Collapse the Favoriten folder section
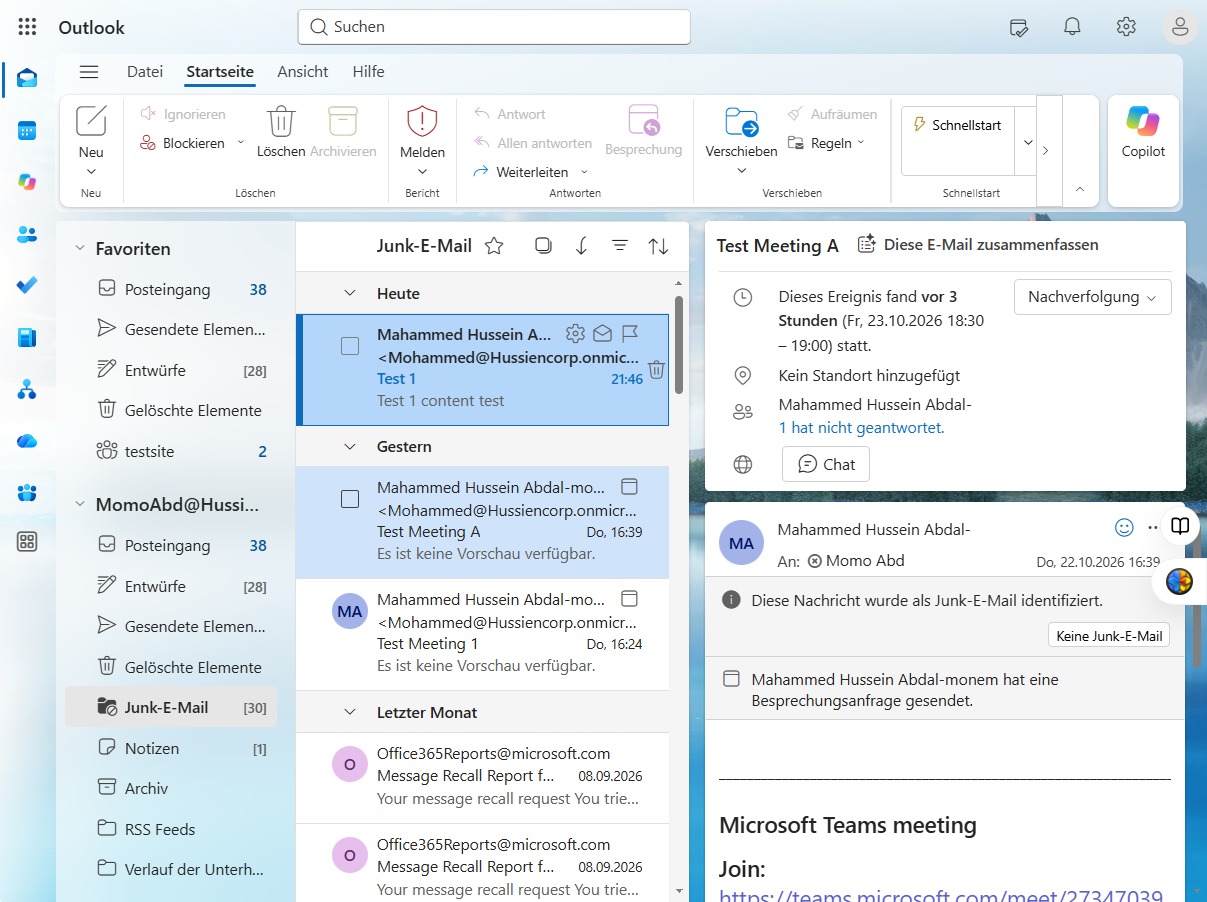This screenshot has width=1207, height=902. (80, 249)
